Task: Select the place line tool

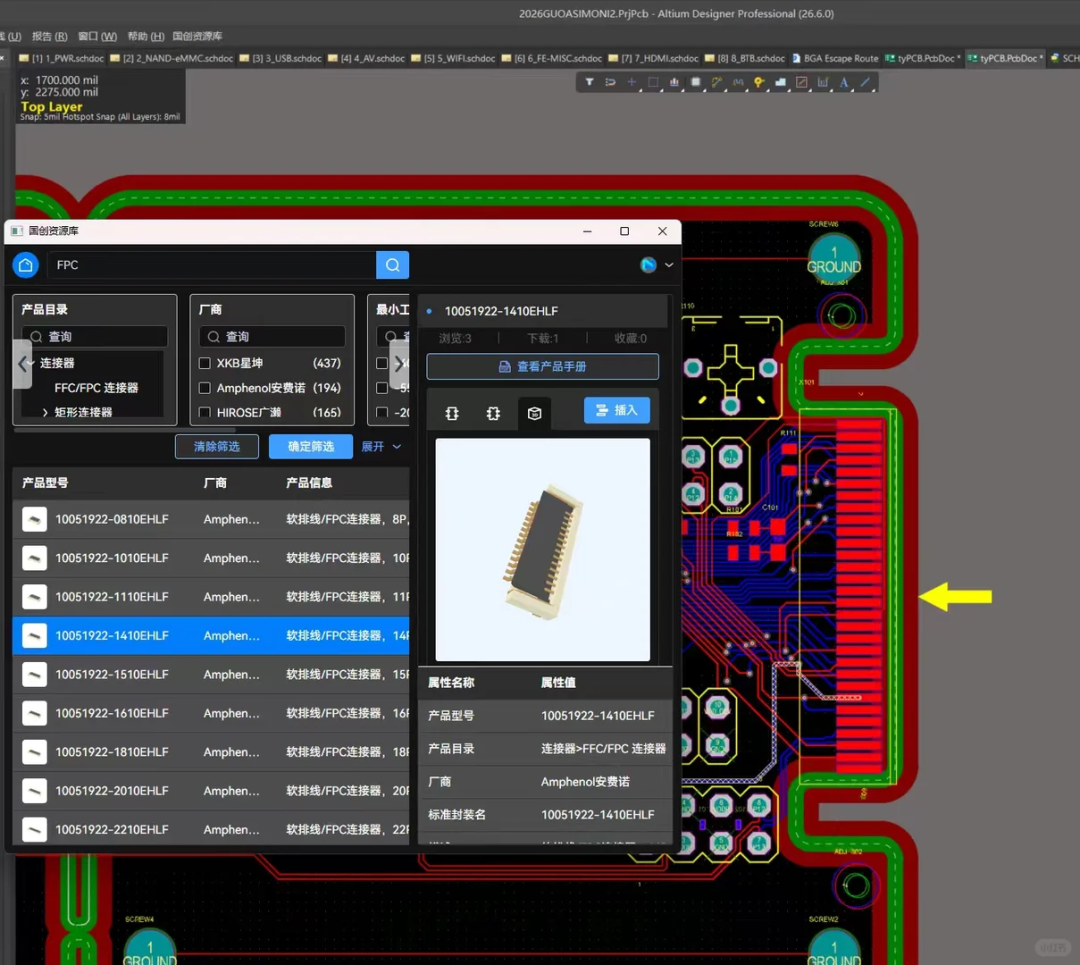Action: (865, 82)
